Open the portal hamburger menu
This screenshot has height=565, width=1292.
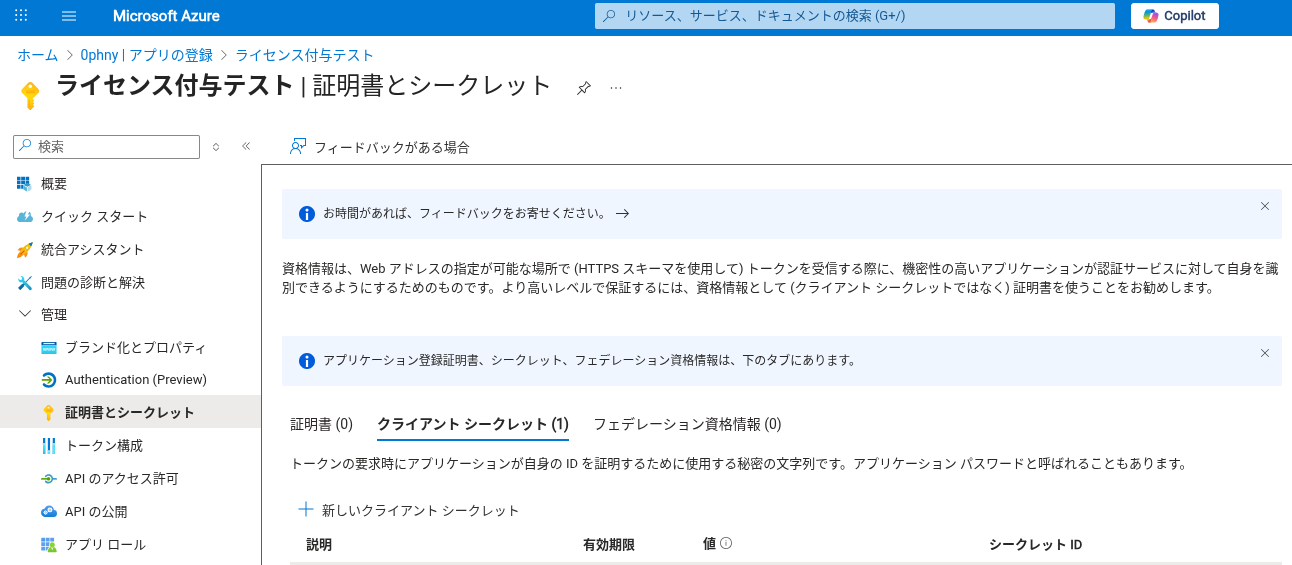pyautogui.click(x=69, y=16)
